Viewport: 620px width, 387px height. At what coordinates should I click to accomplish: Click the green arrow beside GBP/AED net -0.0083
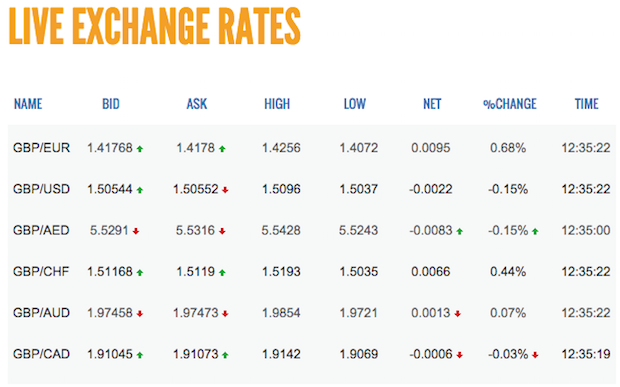(459, 231)
